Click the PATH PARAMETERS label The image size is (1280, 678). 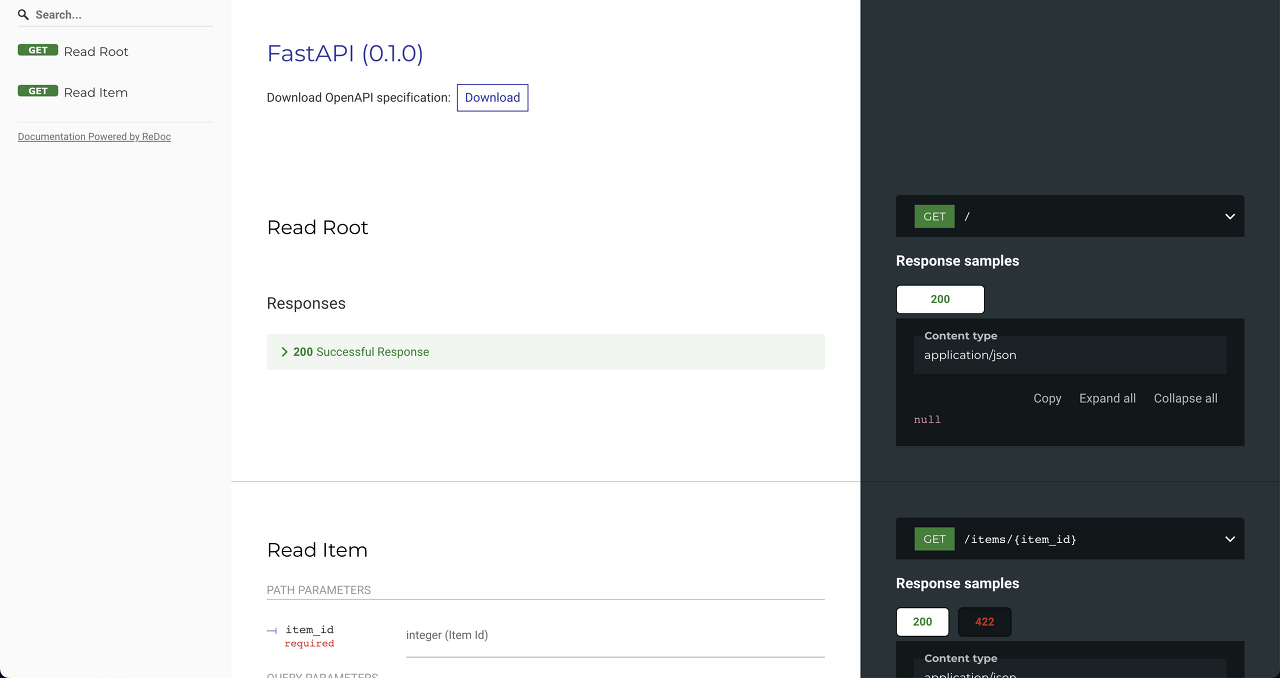coord(319,590)
